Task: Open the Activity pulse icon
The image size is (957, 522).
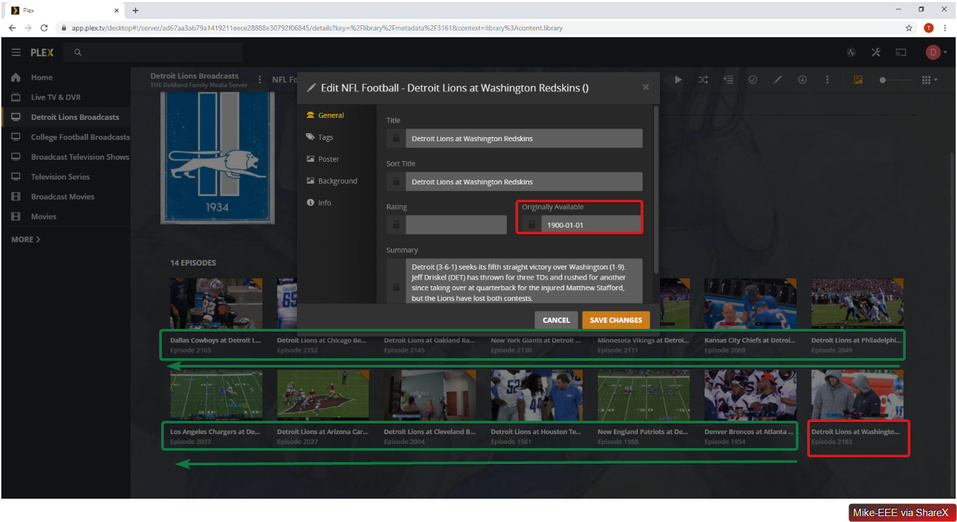Action: [851, 53]
